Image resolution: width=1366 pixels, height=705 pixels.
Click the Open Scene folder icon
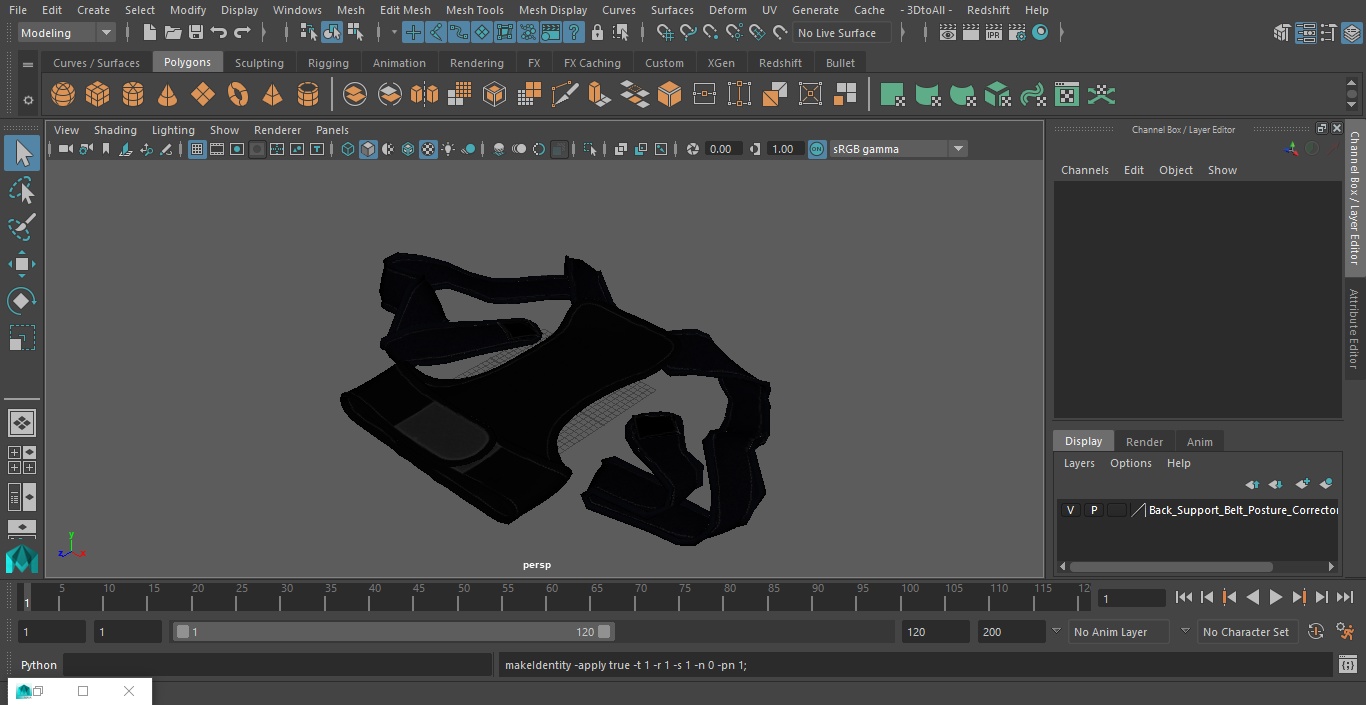(x=173, y=33)
